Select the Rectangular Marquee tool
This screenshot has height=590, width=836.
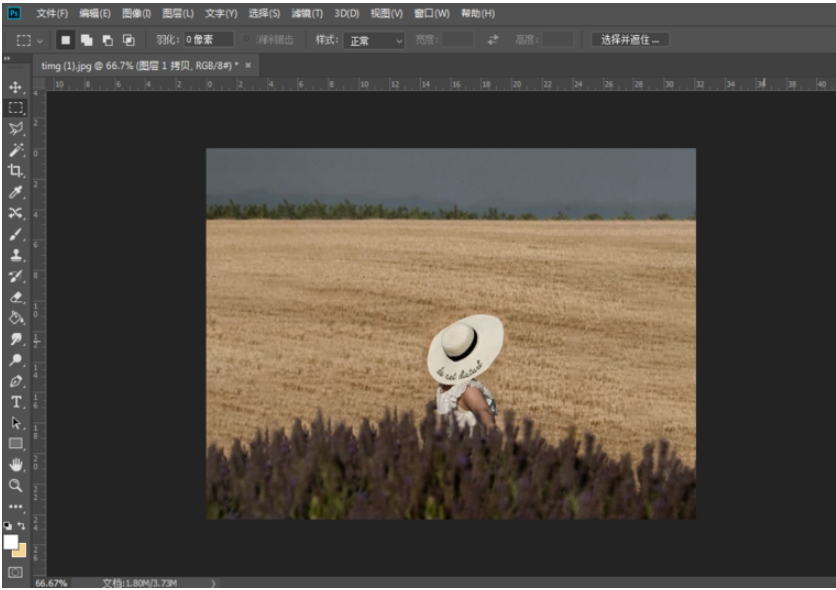tap(16, 108)
